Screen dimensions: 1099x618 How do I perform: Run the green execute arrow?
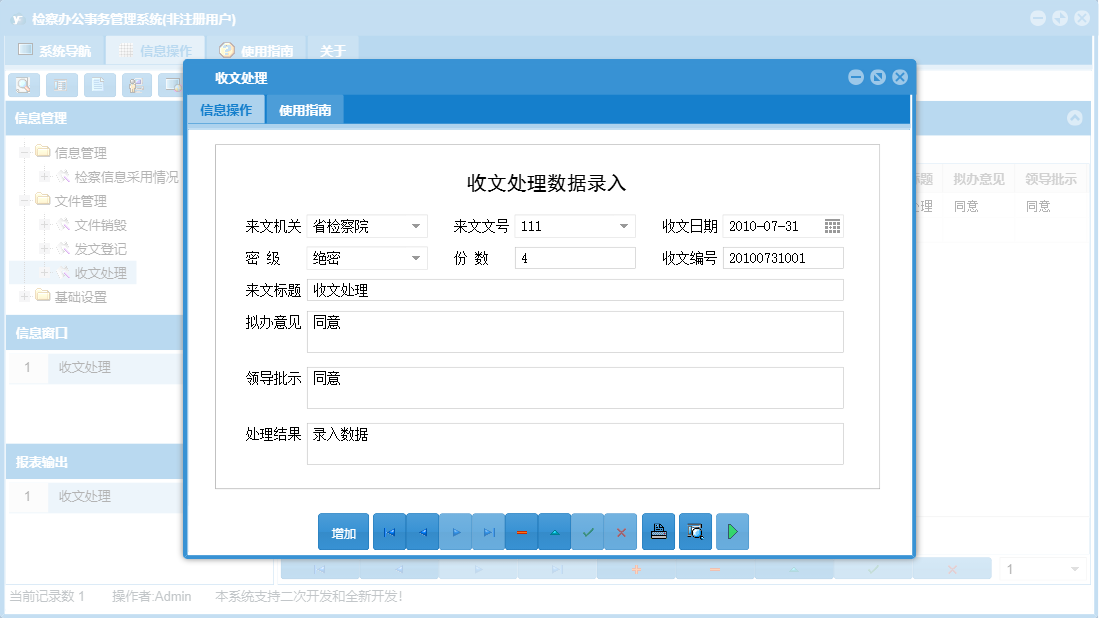732,531
